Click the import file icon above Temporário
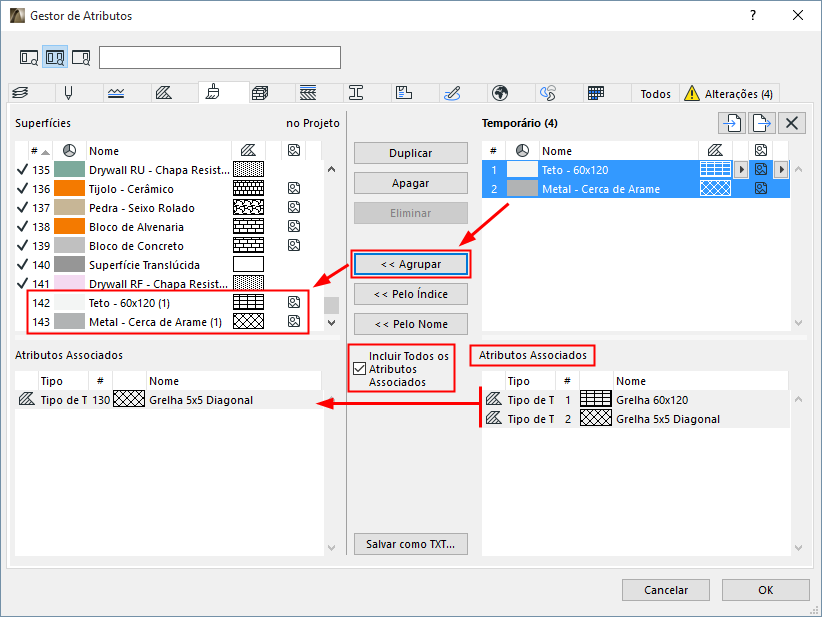Viewport: 822px width, 617px height. [x=732, y=123]
